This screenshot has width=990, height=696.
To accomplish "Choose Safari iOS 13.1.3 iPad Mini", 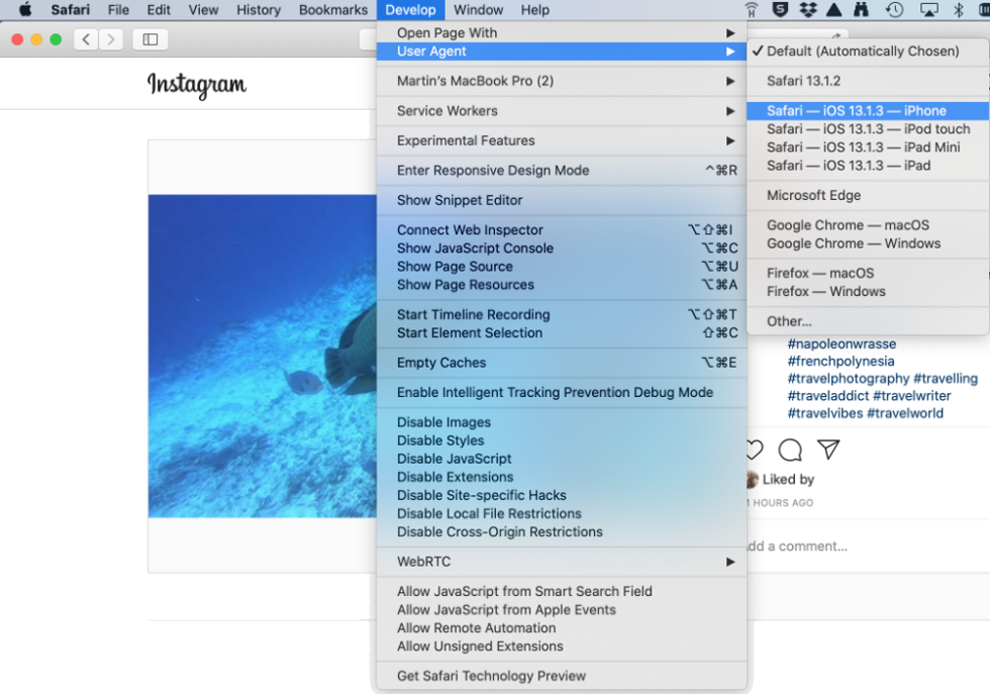I will (x=868, y=147).
